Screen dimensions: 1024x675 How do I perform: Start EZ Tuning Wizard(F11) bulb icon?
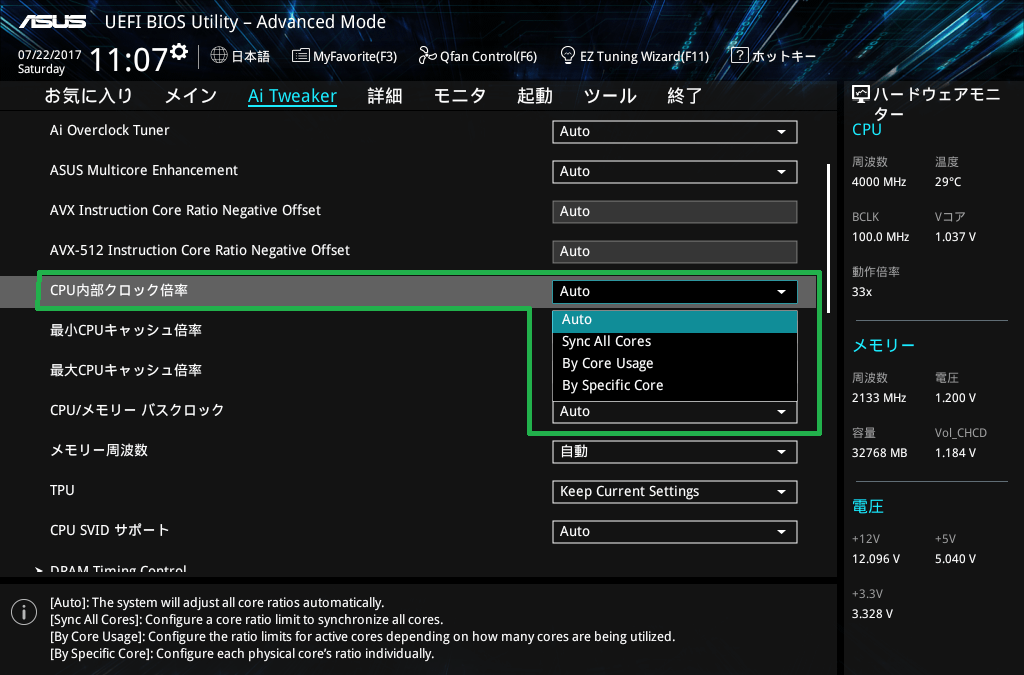(x=568, y=55)
